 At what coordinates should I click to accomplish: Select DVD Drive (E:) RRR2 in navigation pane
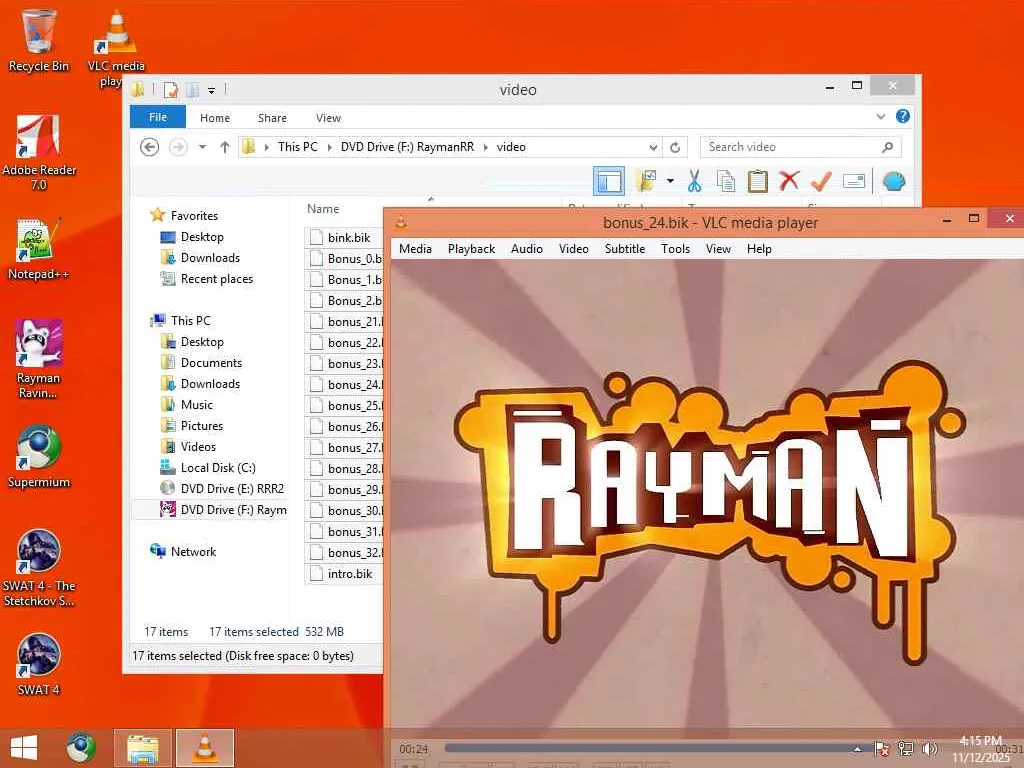pos(232,488)
